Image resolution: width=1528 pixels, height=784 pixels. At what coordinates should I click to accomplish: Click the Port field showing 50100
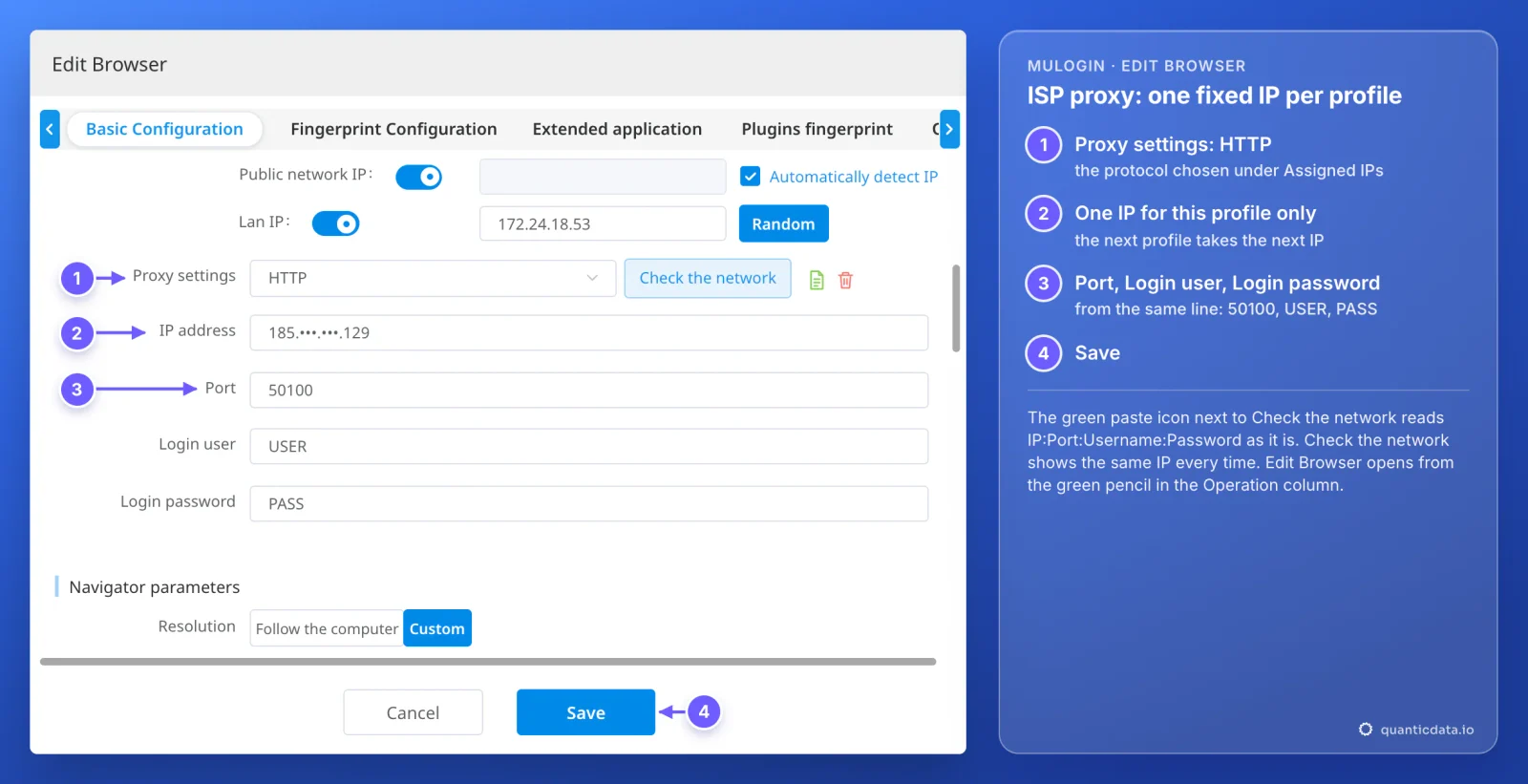tap(589, 390)
